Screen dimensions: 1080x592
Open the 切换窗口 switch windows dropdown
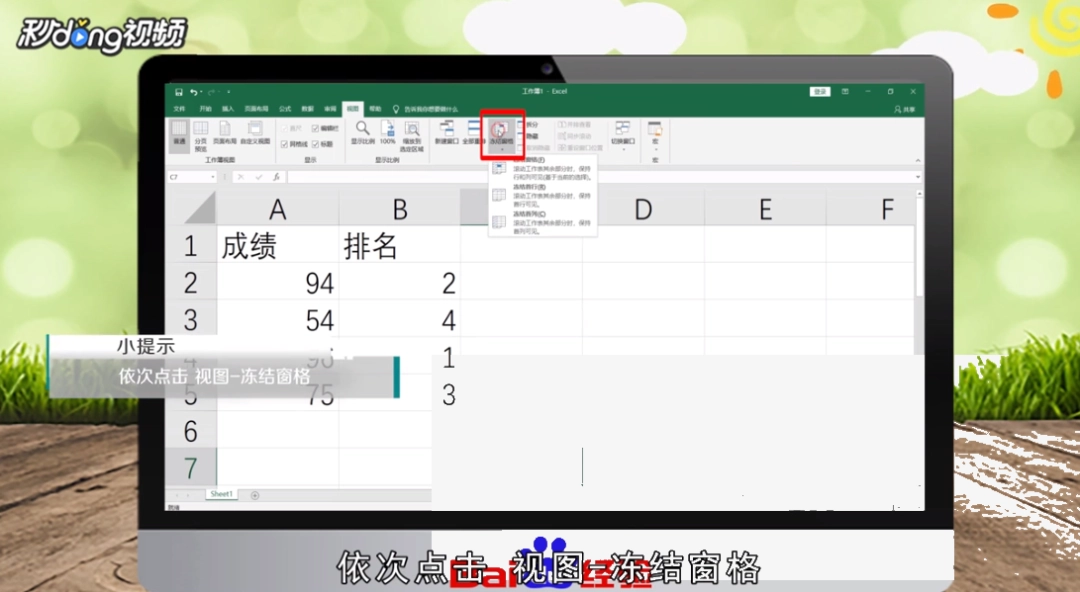click(x=623, y=134)
